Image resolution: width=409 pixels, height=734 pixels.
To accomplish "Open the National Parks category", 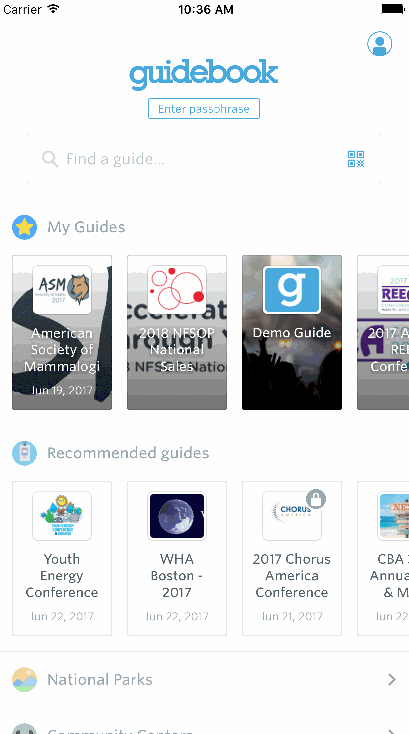I will tap(204, 680).
